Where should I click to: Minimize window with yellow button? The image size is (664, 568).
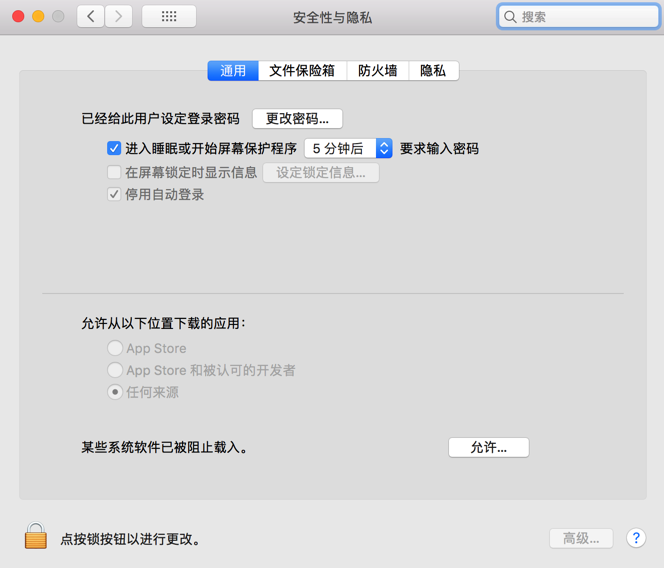coord(38,17)
